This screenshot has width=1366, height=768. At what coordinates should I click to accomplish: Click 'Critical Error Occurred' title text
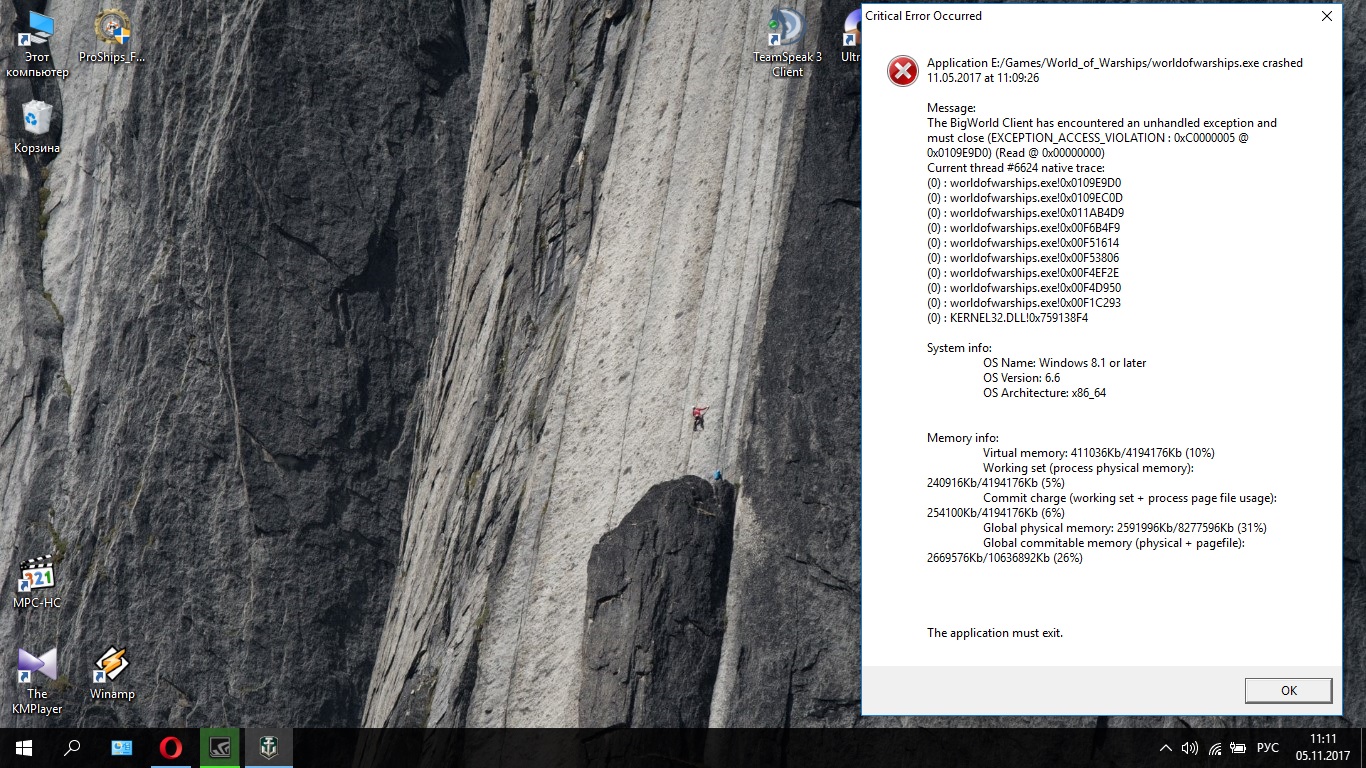click(x=924, y=16)
